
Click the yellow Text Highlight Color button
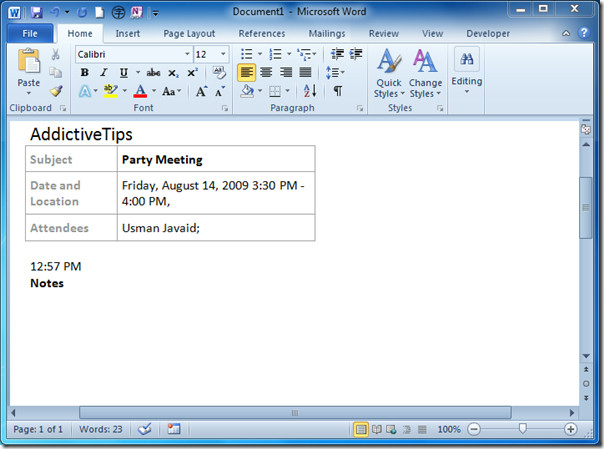[x=111, y=92]
